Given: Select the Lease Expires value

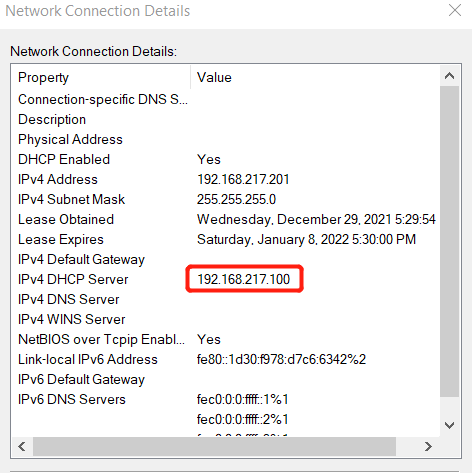Looking at the screenshot, I should click(x=306, y=239).
